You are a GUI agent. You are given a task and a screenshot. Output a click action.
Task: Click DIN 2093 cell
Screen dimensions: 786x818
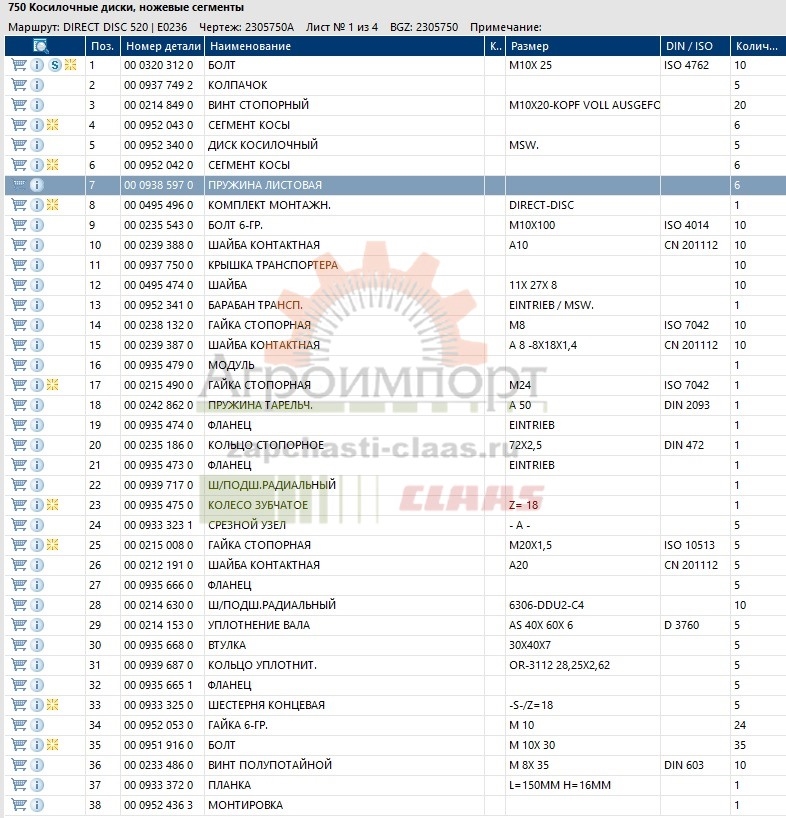pos(687,405)
